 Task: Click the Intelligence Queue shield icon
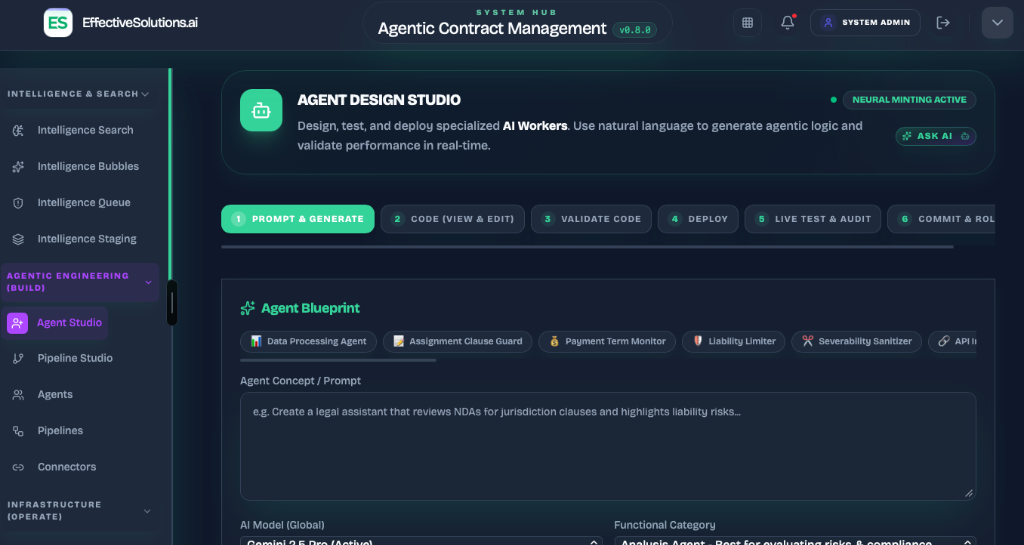(x=18, y=203)
